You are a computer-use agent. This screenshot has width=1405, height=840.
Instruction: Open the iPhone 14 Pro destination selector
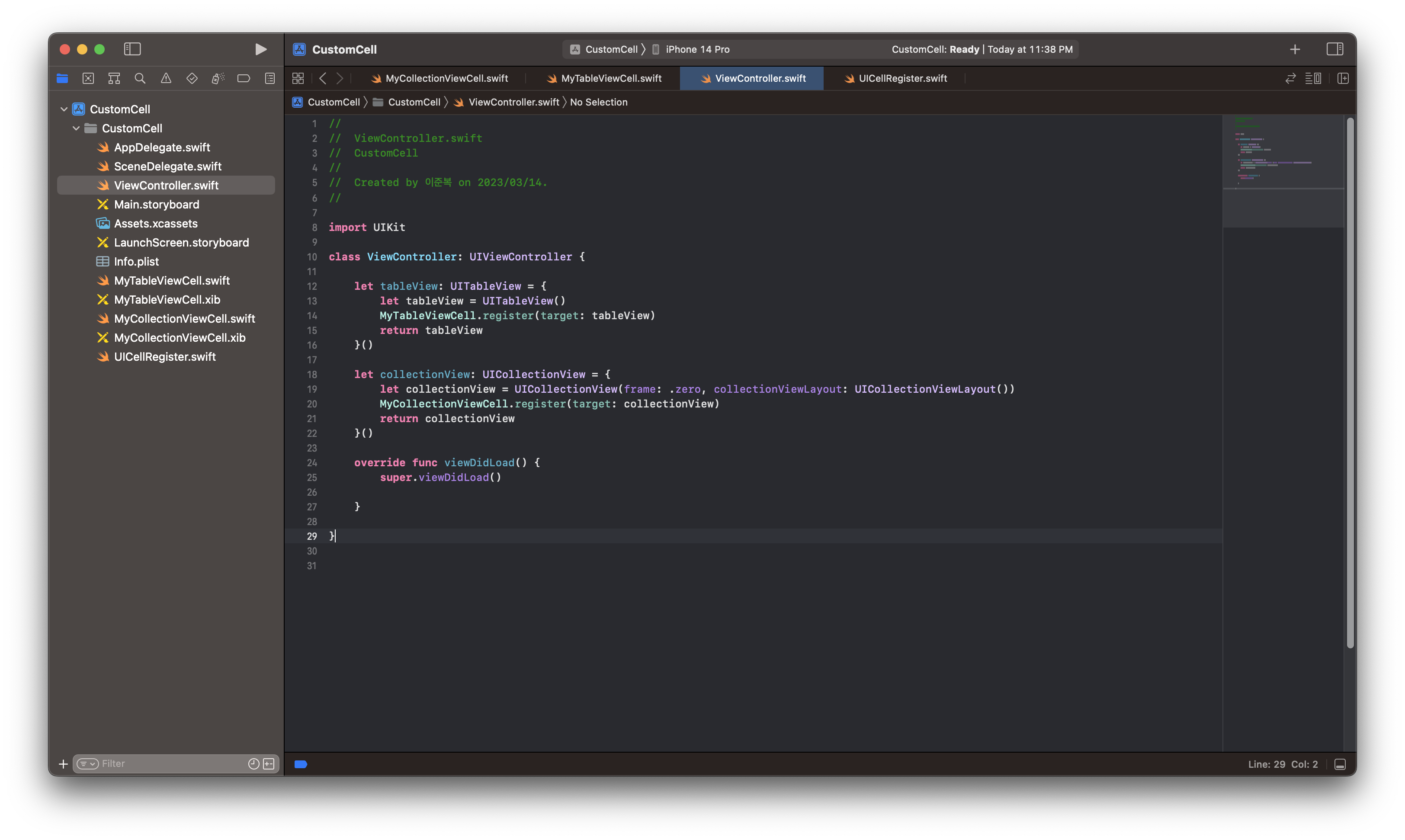[x=697, y=49]
